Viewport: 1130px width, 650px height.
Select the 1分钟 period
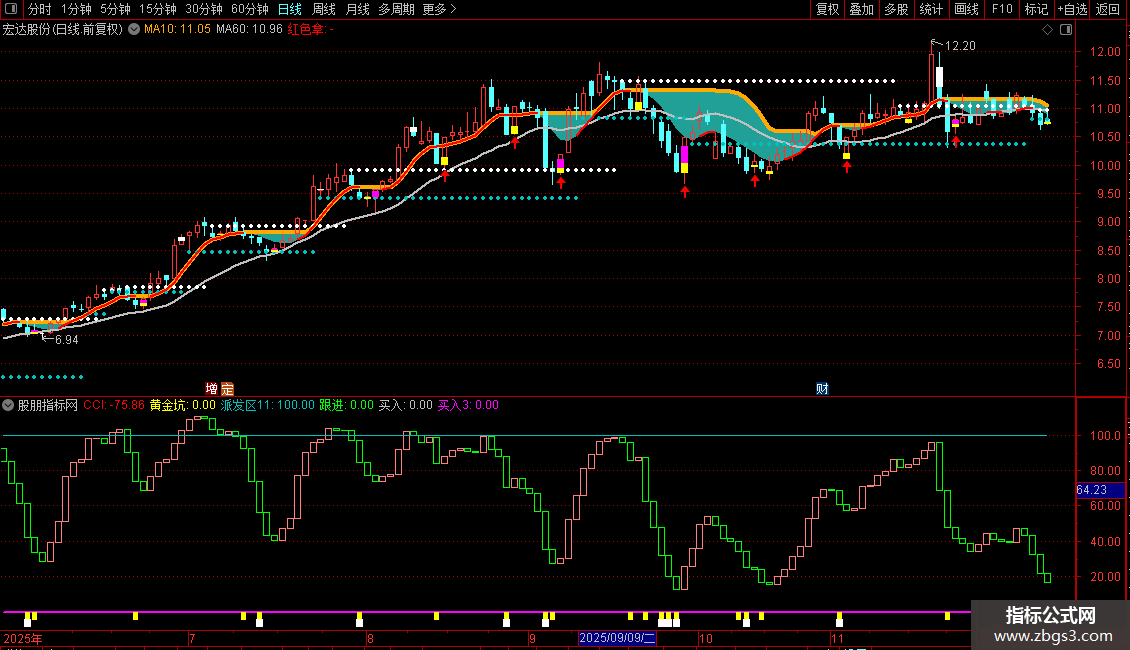(x=76, y=9)
